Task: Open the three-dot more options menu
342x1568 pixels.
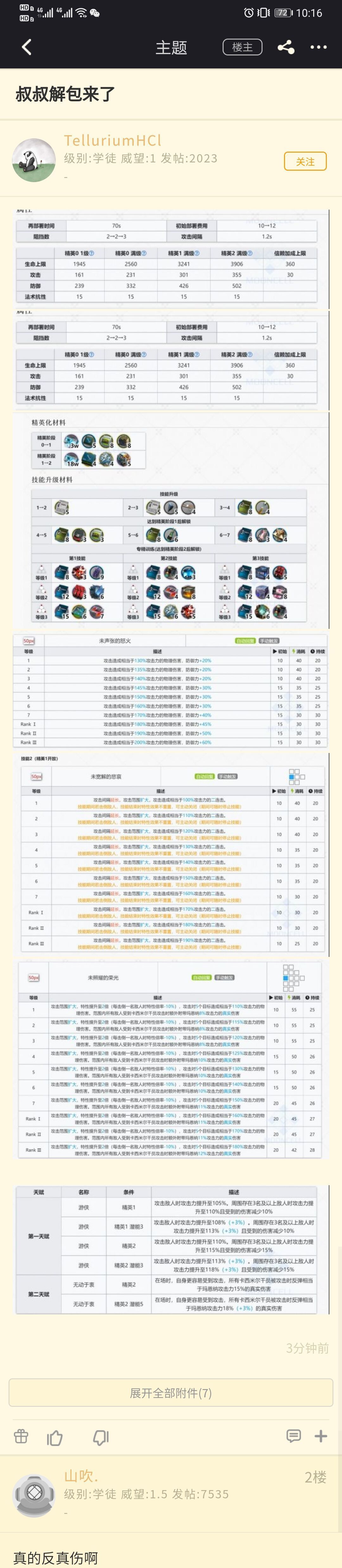Action: pos(318,47)
